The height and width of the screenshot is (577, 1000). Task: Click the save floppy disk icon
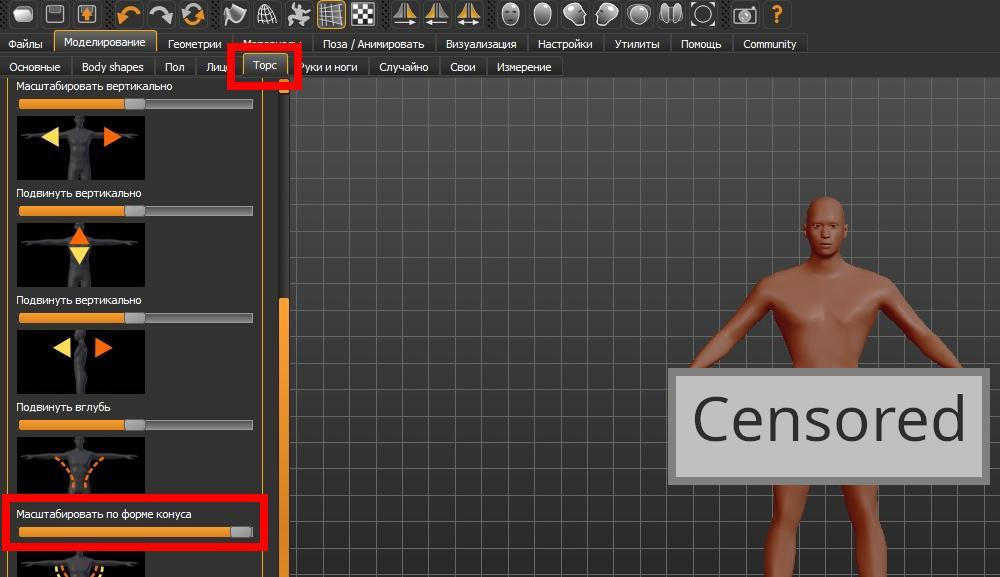pos(55,14)
